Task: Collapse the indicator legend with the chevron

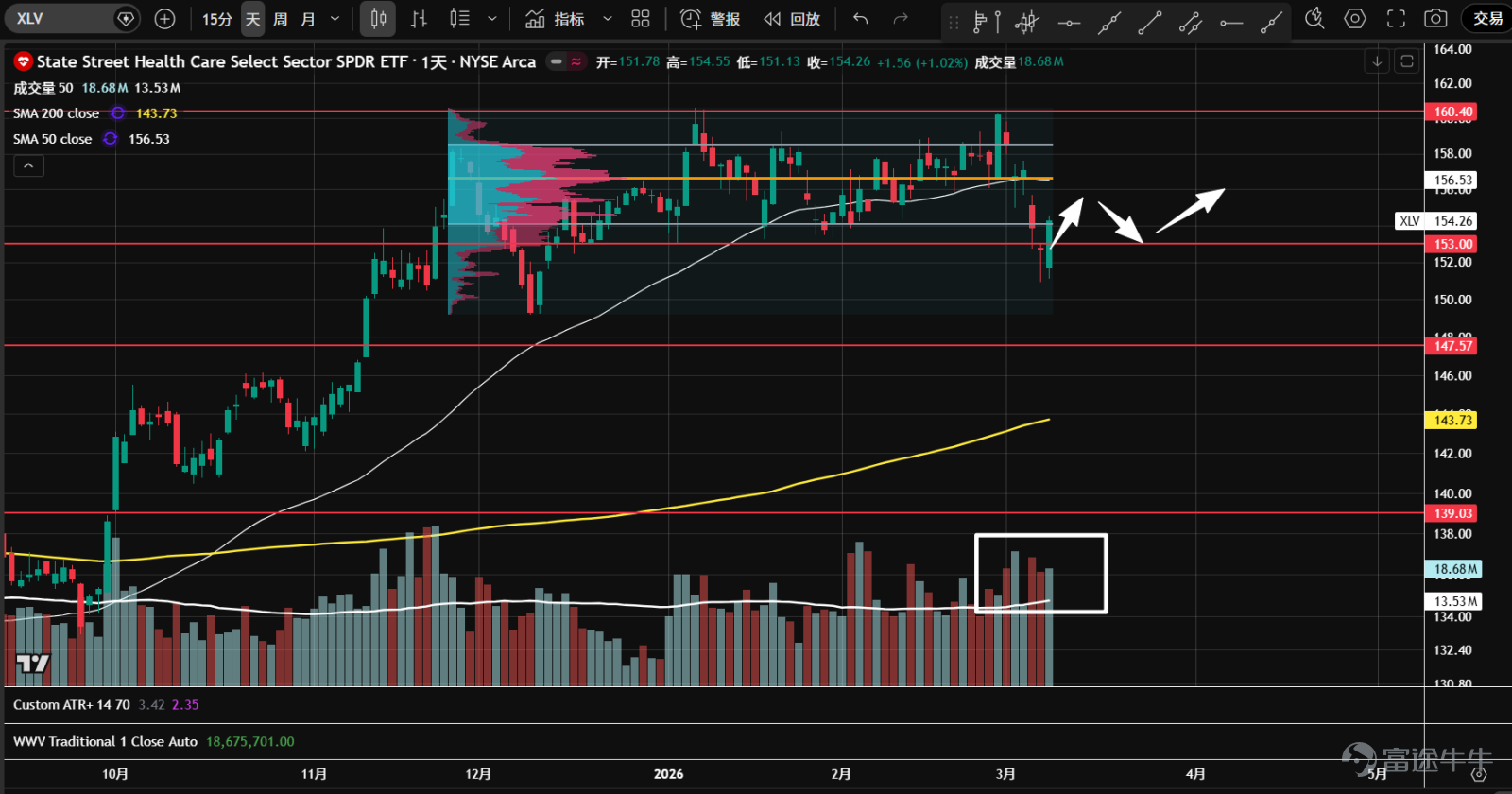Action: click(28, 165)
